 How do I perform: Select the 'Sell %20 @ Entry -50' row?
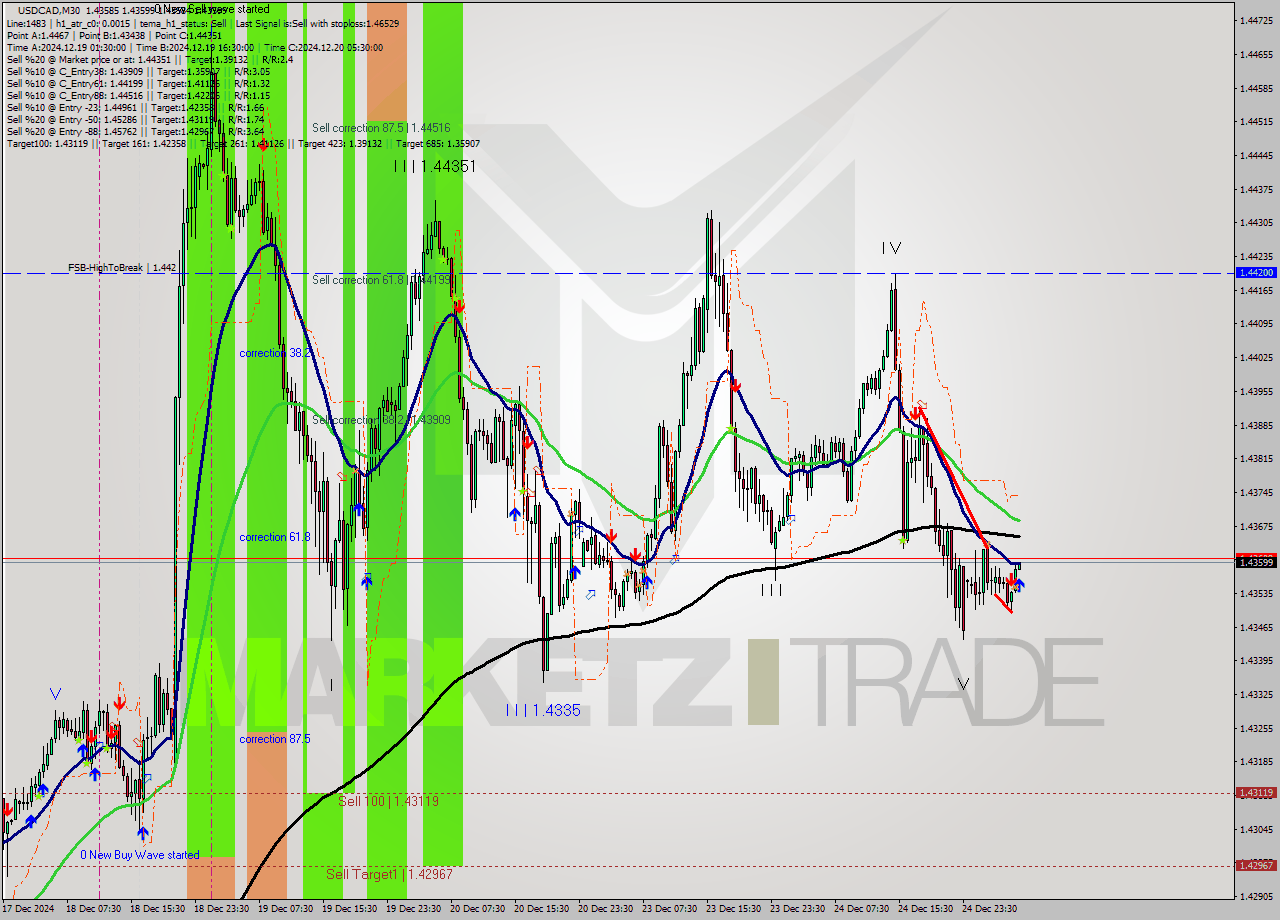tap(136, 119)
